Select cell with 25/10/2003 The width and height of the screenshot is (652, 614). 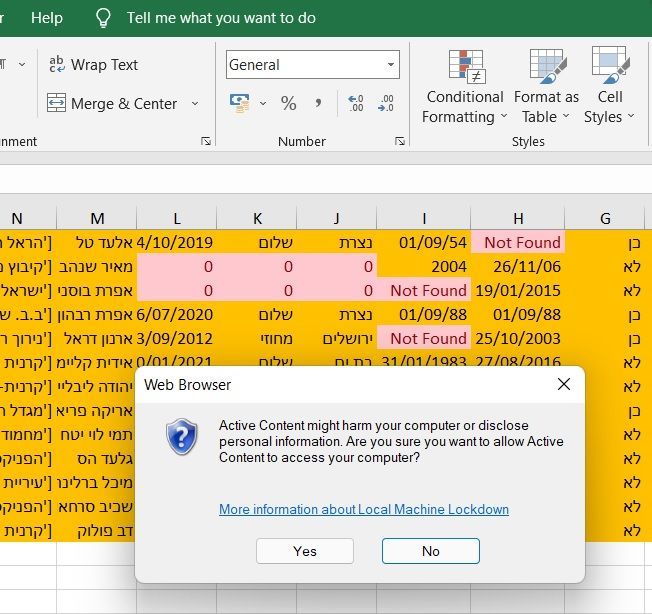(518, 338)
